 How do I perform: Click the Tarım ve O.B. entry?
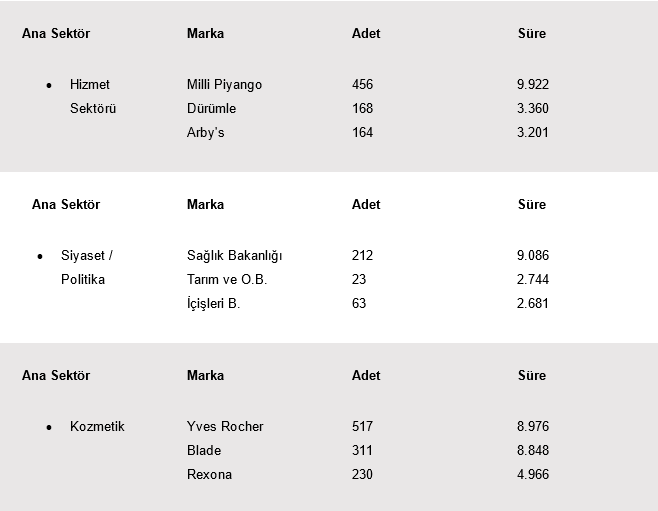pos(227,279)
